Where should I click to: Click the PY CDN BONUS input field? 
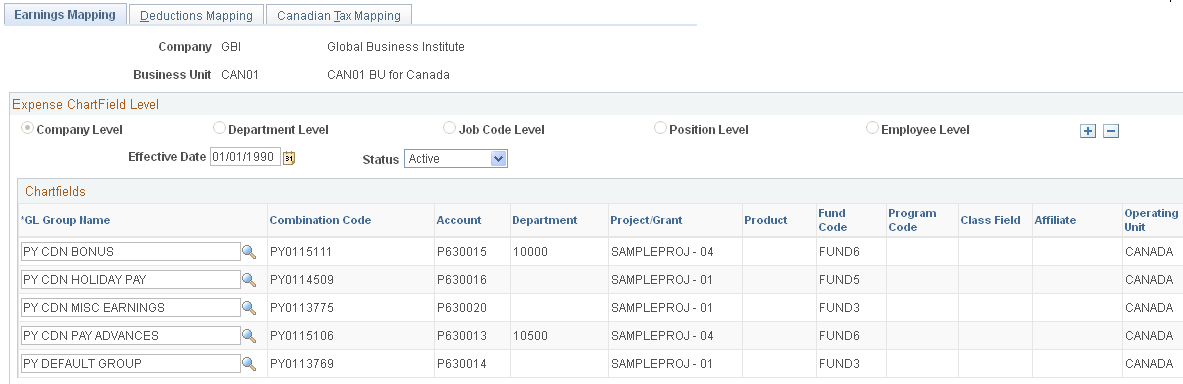pos(131,251)
